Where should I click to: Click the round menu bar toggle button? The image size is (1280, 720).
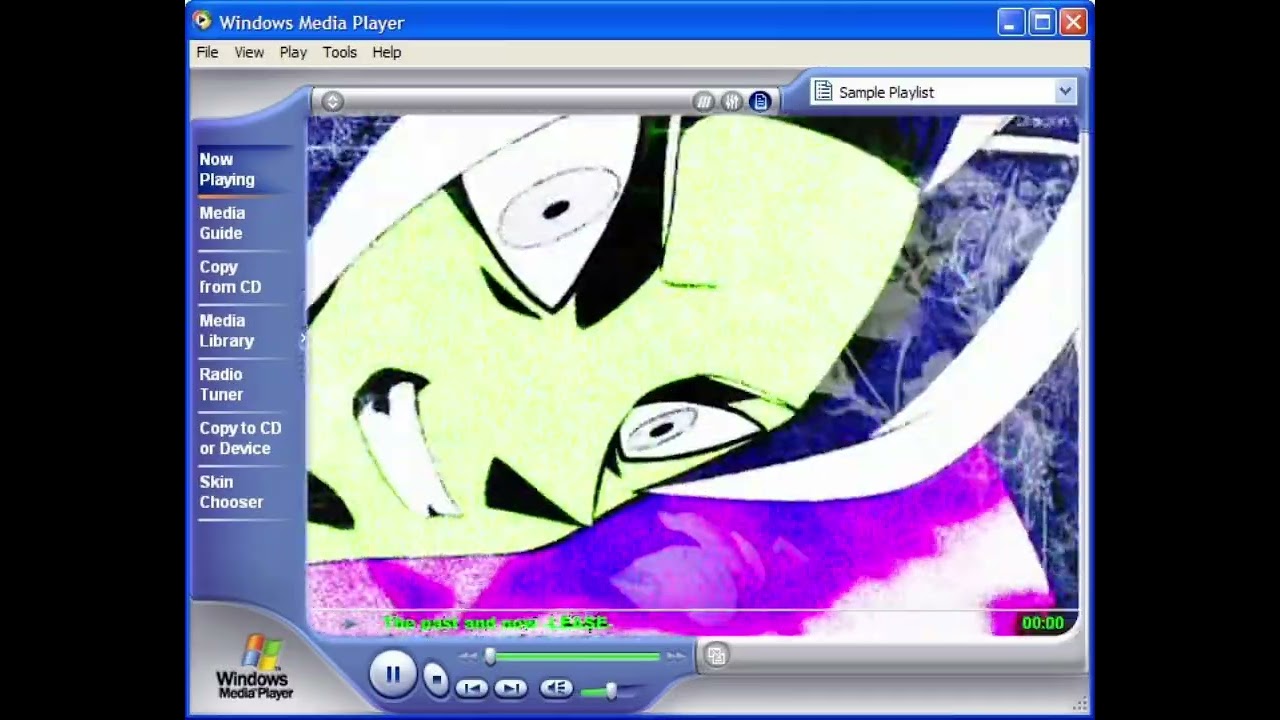pyautogui.click(x=333, y=101)
